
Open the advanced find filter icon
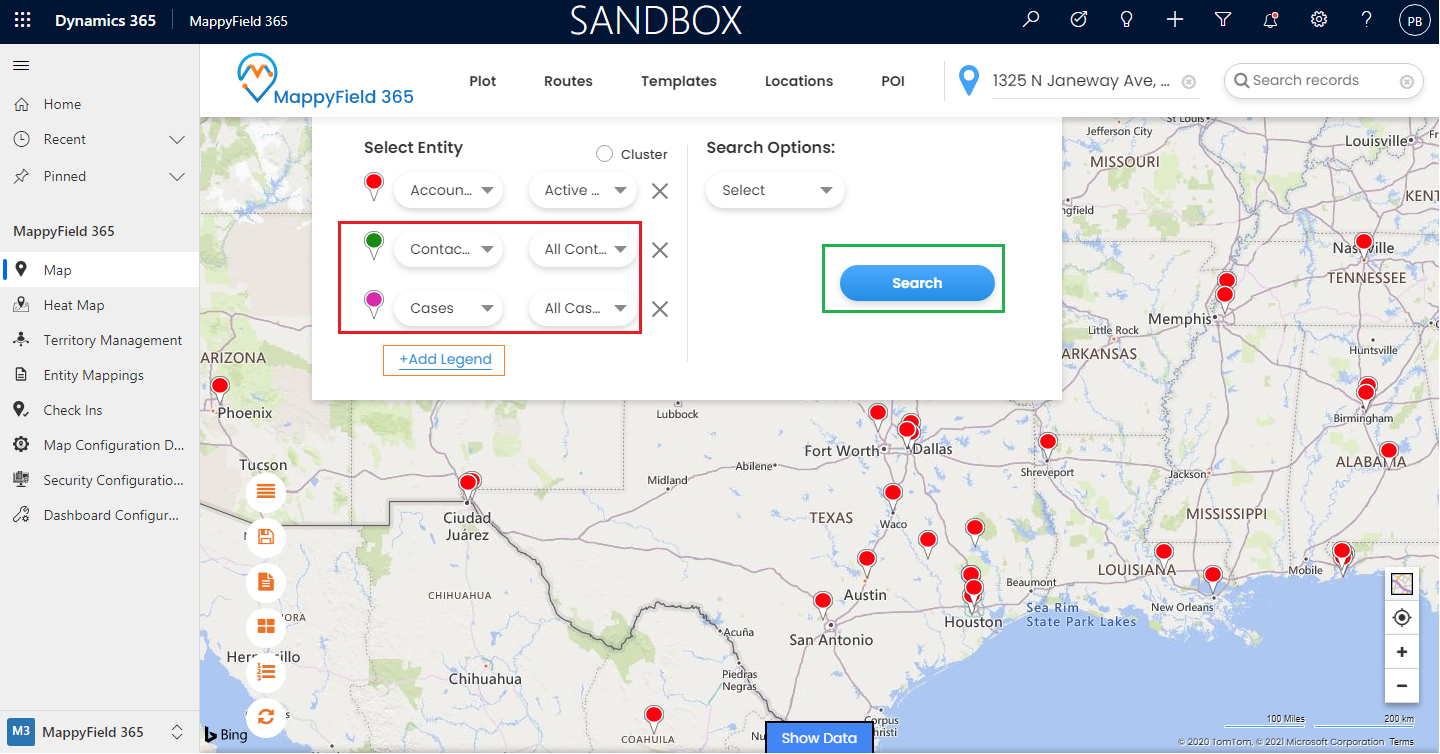point(1222,20)
